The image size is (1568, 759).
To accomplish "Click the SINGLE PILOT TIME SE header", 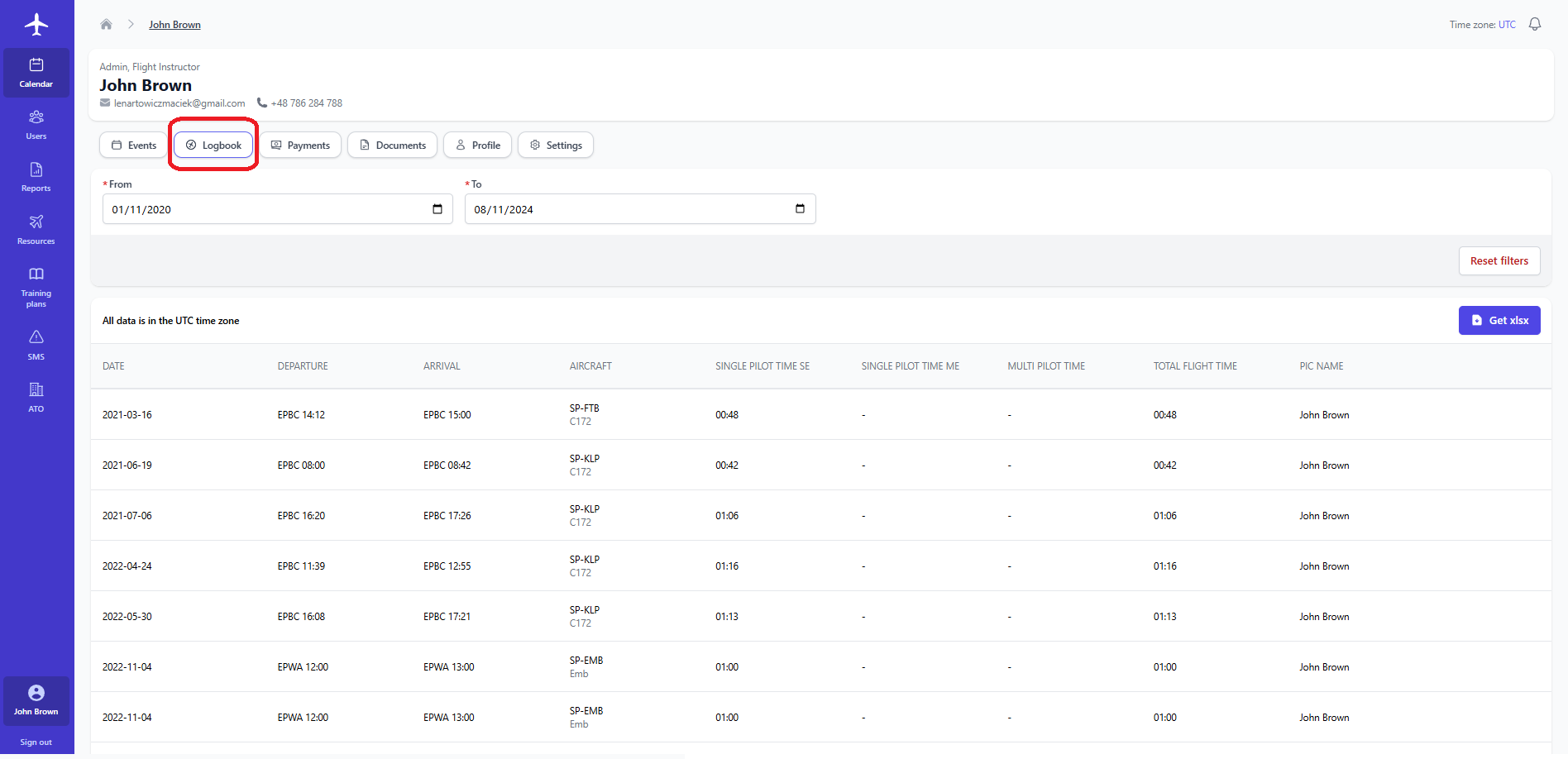I will point(762,366).
